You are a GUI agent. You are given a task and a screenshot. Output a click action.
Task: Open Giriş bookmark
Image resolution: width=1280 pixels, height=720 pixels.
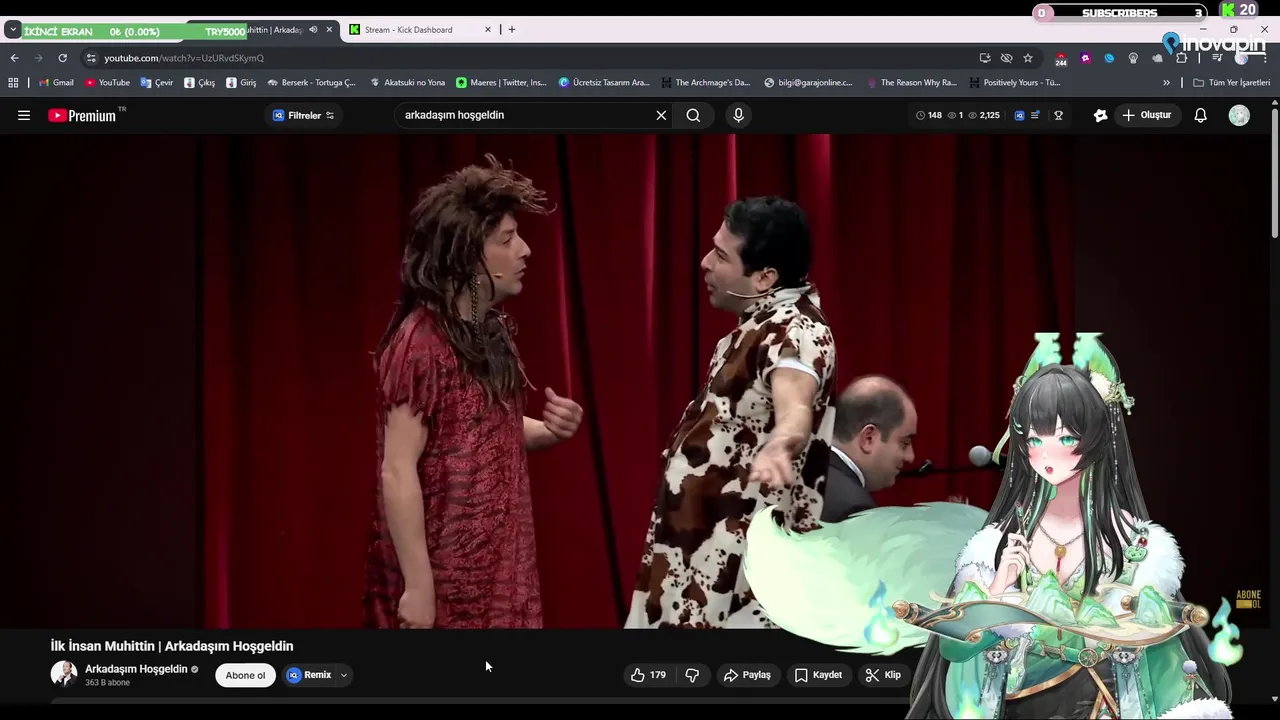click(x=241, y=83)
